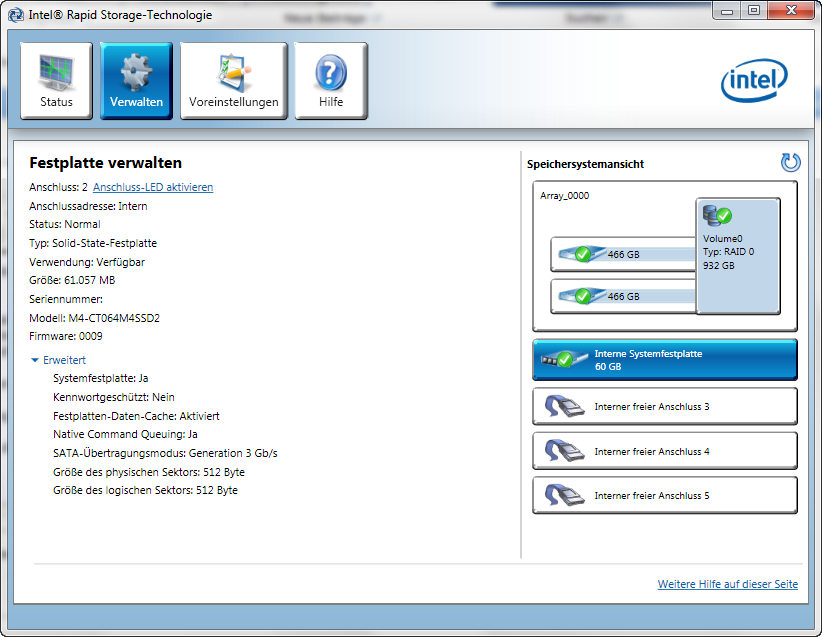Click Anschlussadresse: Intern text
Viewport: 822px width, 637px height.
tap(88, 206)
